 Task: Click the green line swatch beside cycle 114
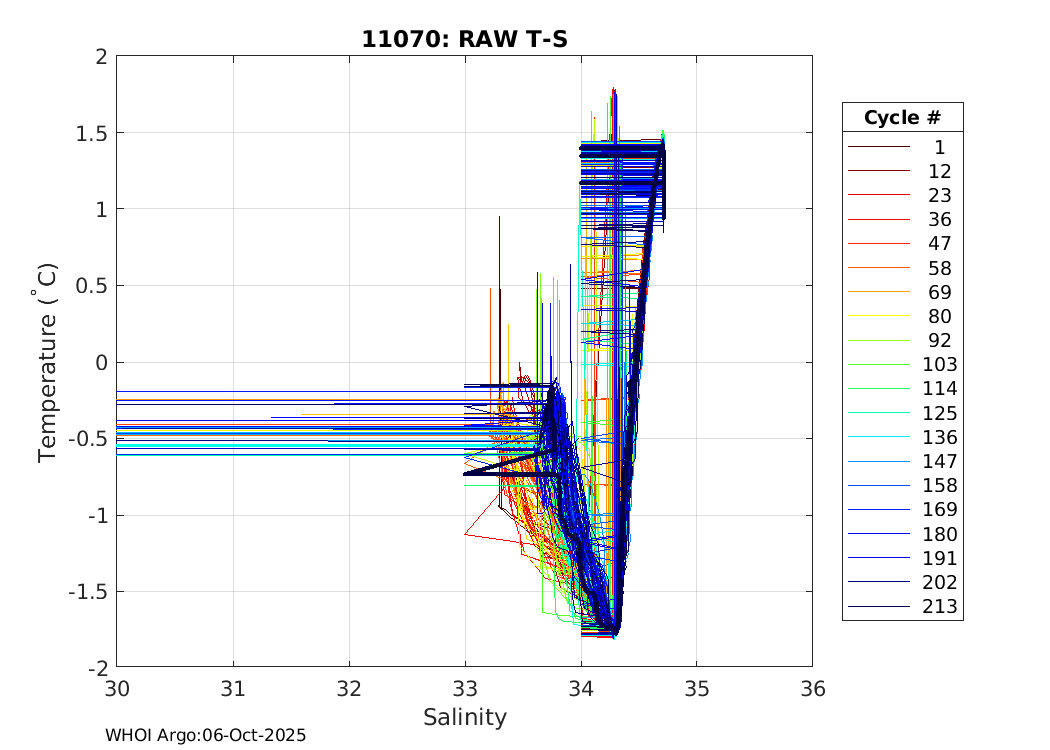[x=878, y=389]
